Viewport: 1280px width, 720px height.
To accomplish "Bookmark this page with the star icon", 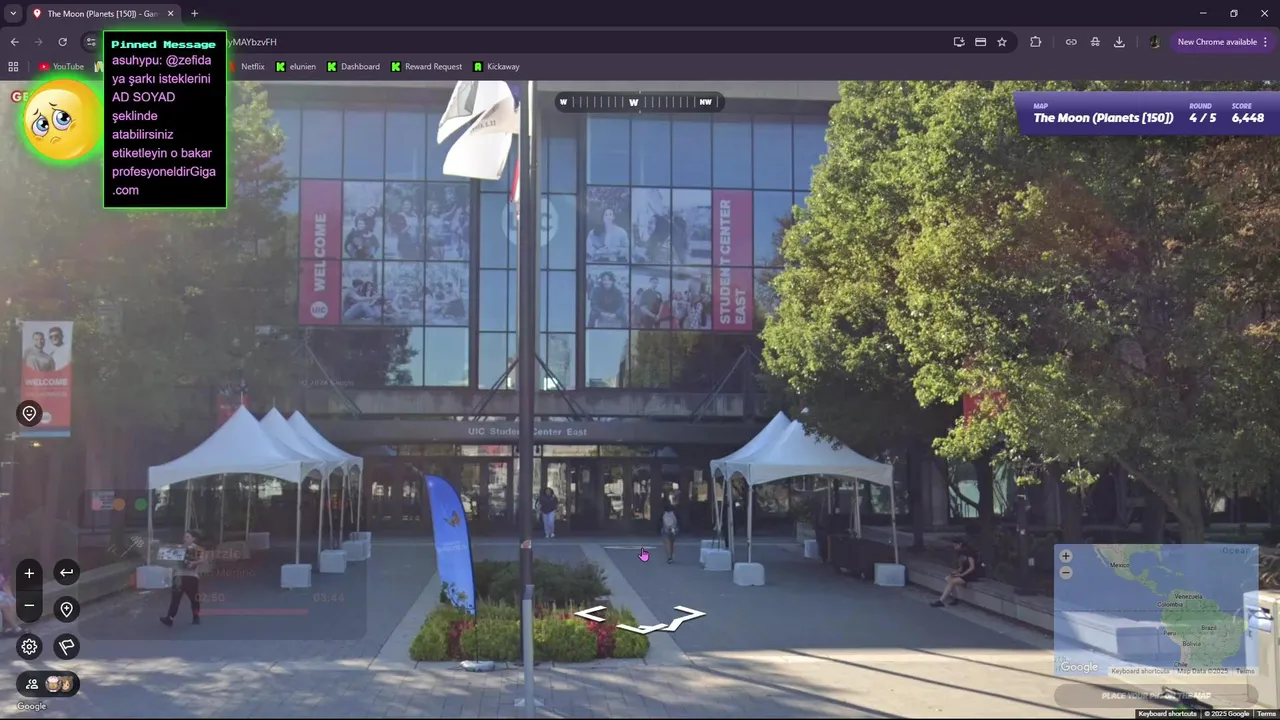I will click(1002, 42).
